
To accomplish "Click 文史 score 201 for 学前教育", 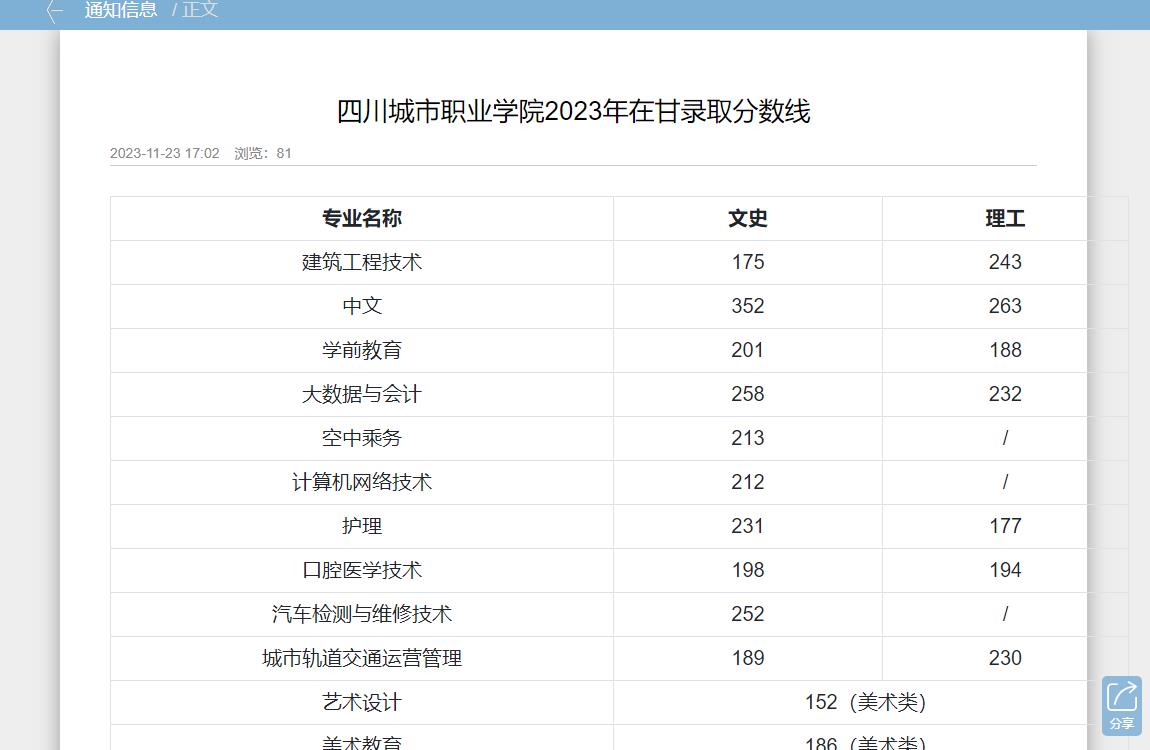I will 747,350.
